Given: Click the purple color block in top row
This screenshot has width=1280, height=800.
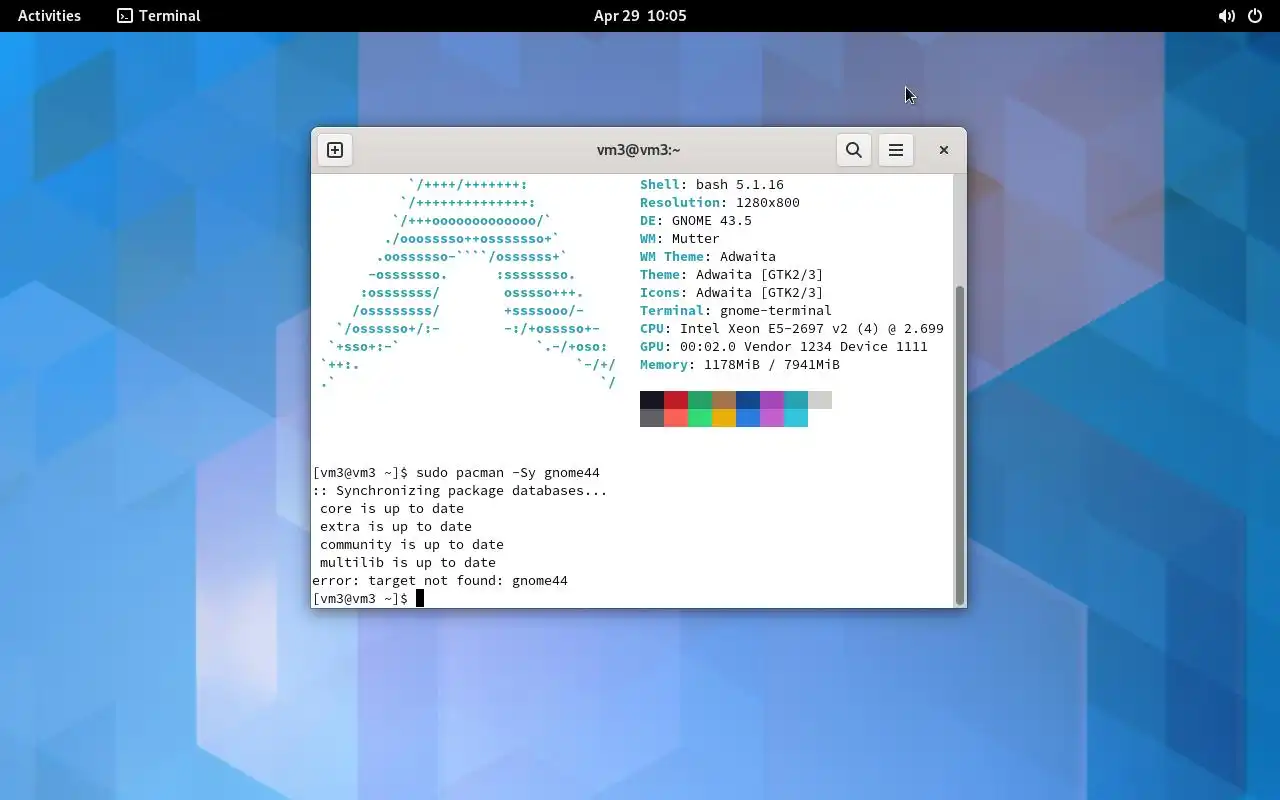Looking at the screenshot, I should [x=772, y=400].
